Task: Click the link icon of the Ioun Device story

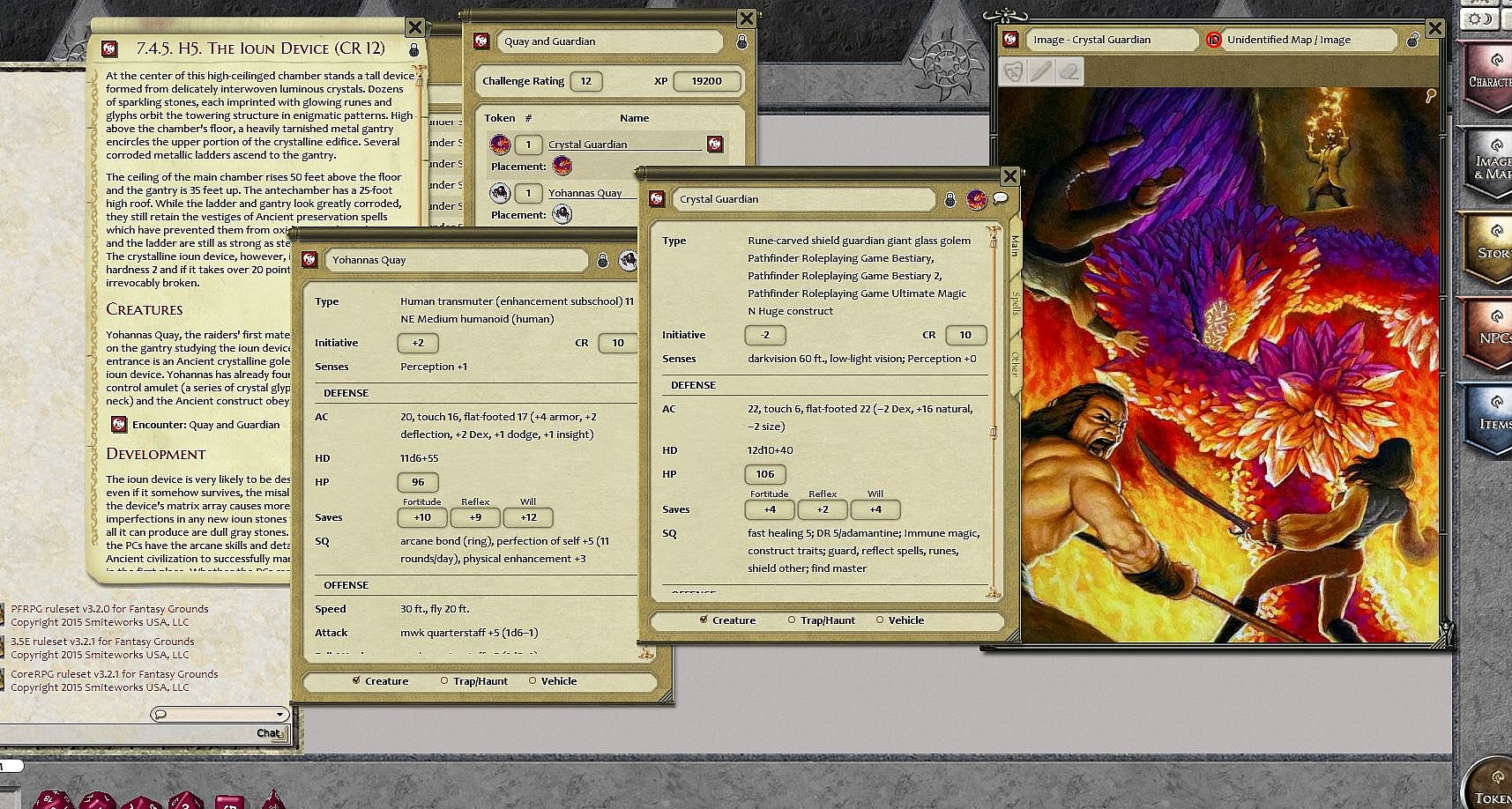Action: pos(110,48)
